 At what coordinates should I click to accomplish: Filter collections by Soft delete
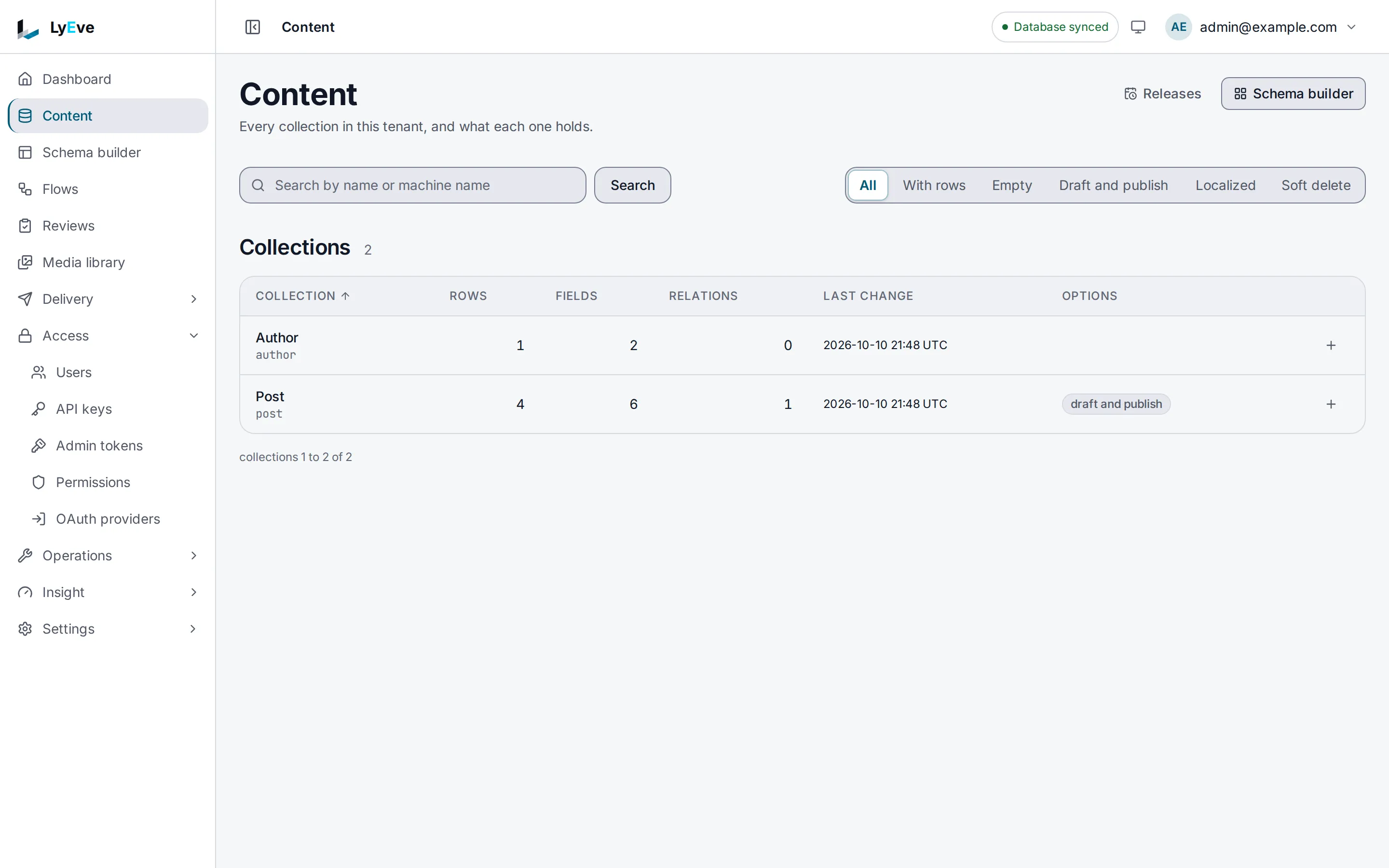coord(1316,186)
